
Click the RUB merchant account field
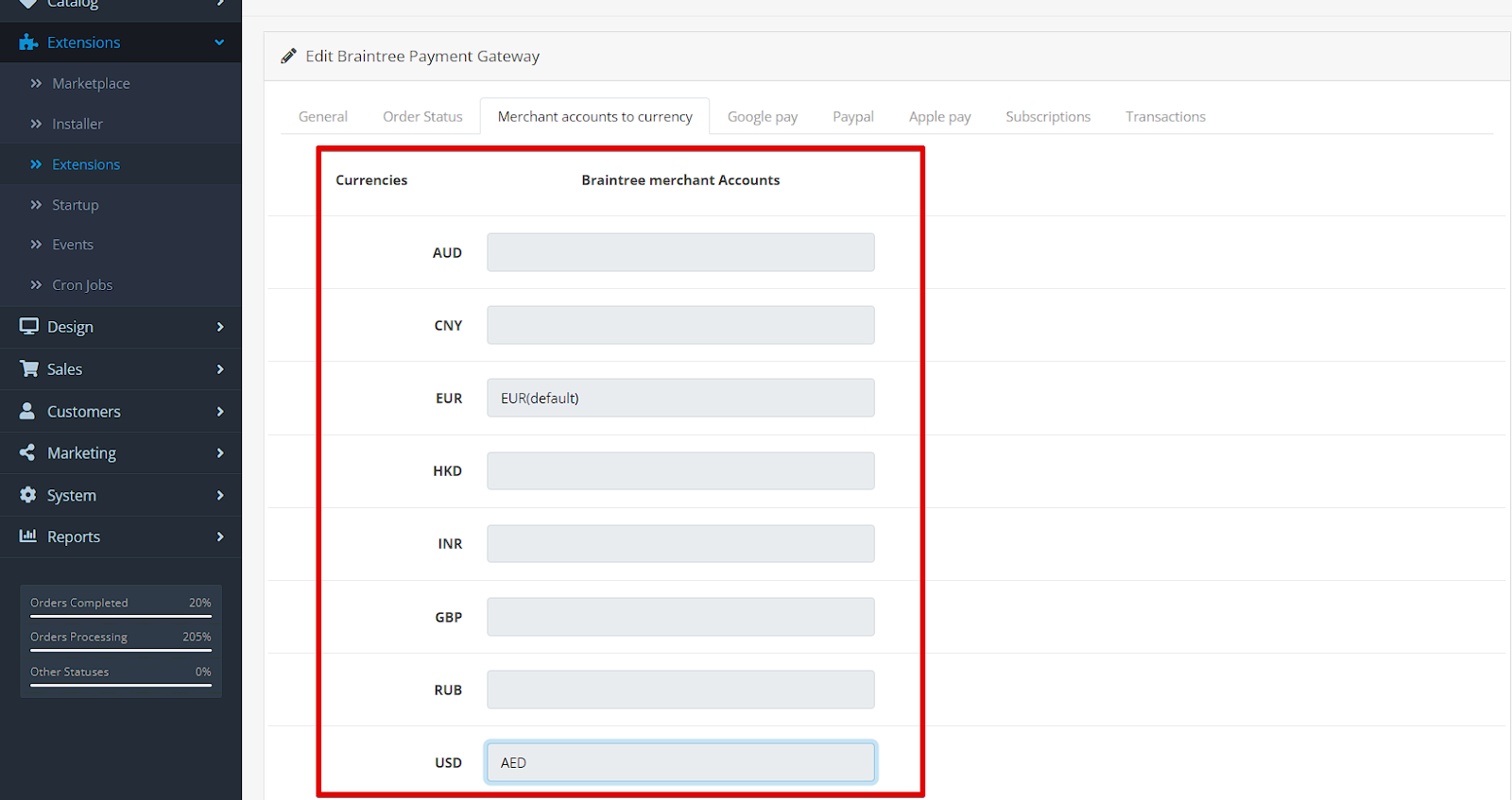coord(680,689)
